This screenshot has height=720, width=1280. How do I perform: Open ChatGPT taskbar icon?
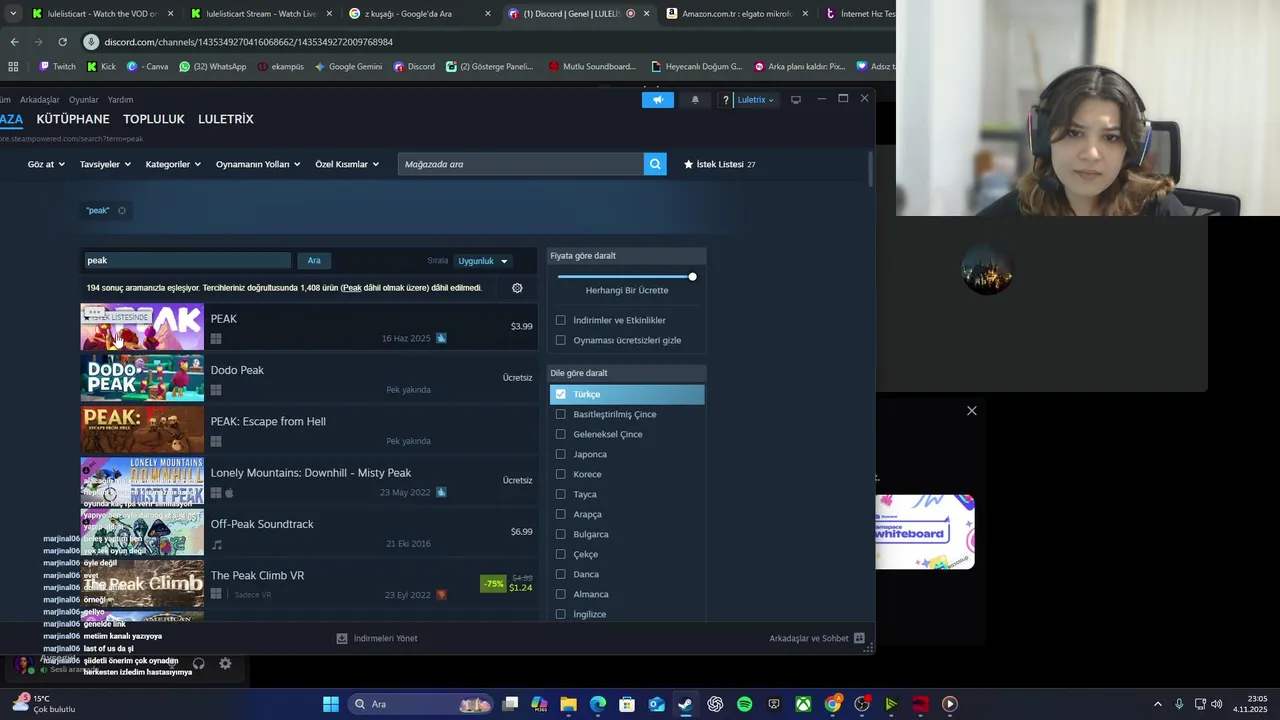715,704
